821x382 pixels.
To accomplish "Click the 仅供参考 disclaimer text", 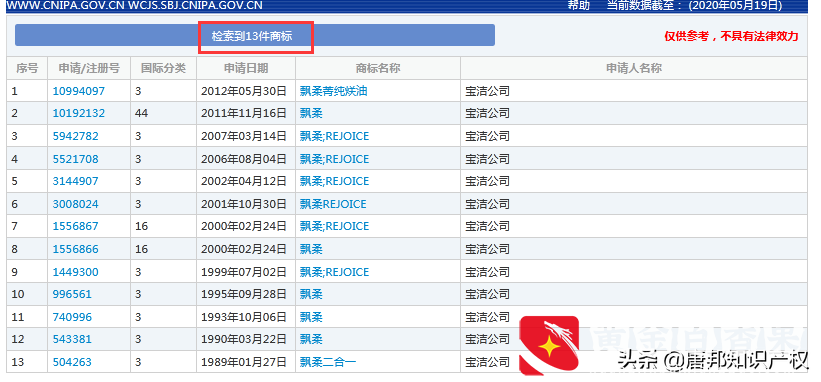I will click(x=731, y=36).
